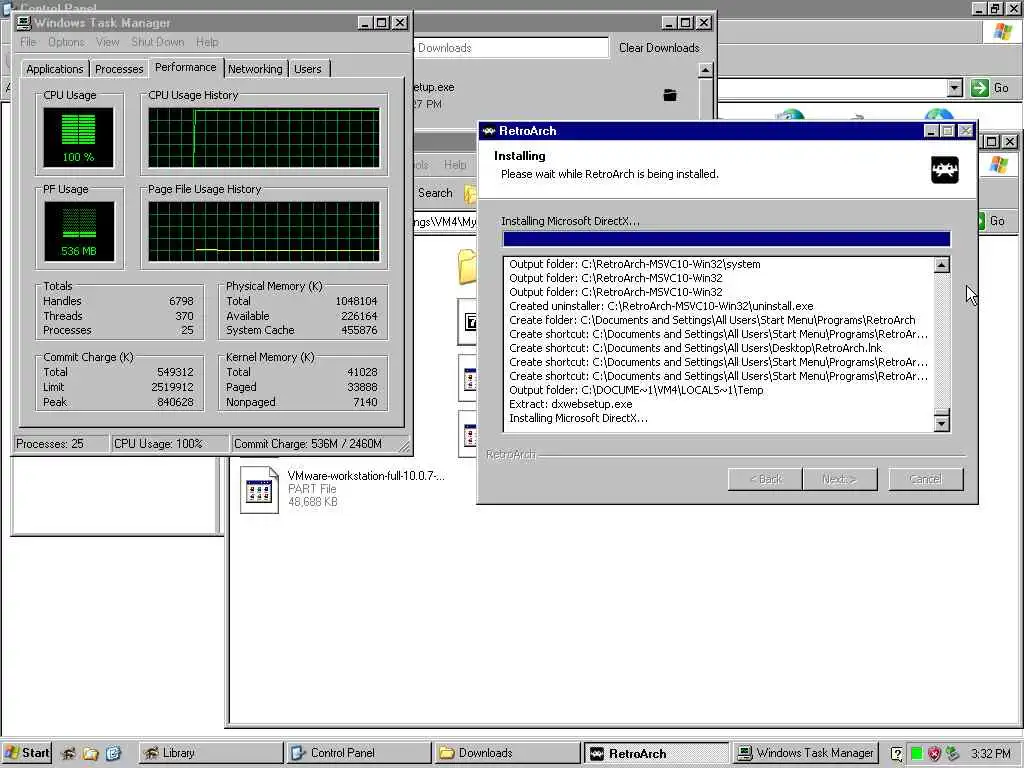The width and height of the screenshot is (1024, 768).
Task: Click Clear Downloads button
Action: (659, 48)
